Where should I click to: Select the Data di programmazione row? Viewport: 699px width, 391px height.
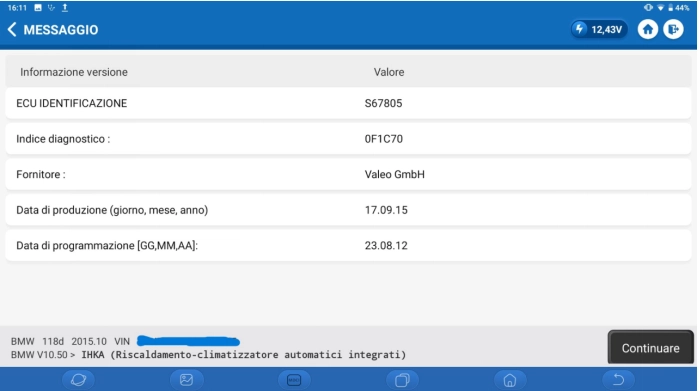[348, 246]
